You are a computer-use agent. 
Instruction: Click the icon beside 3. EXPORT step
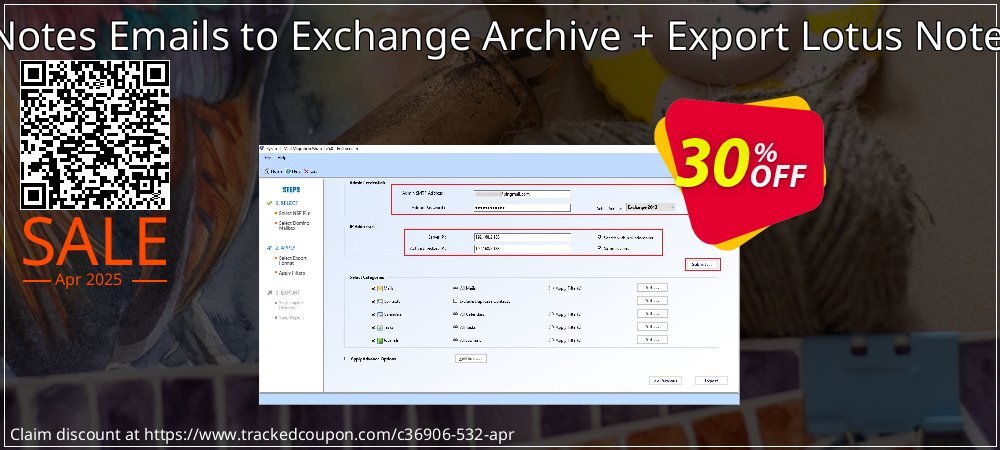coord(270,293)
